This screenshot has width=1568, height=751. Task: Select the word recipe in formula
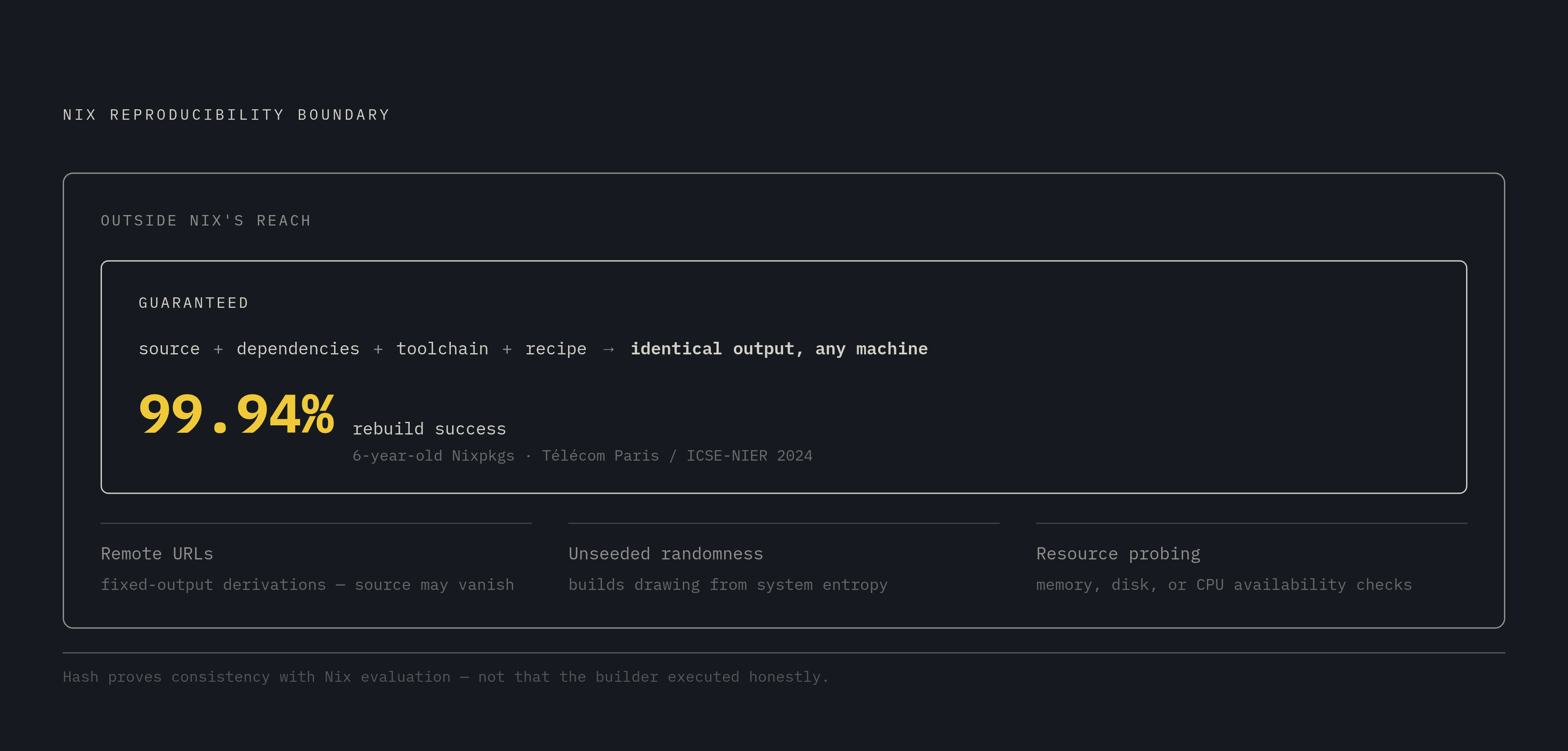(556, 349)
